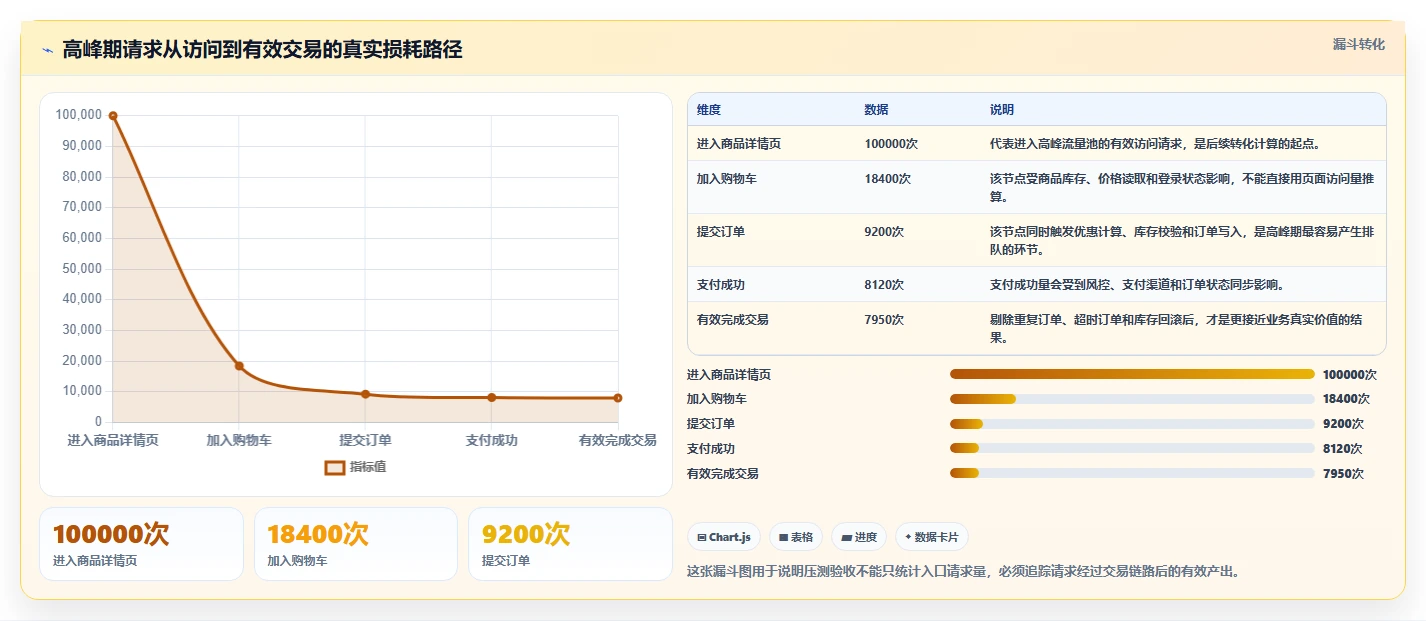
Task: Toggle the 指标值 legend swatch under the chart
Action: [335, 467]
